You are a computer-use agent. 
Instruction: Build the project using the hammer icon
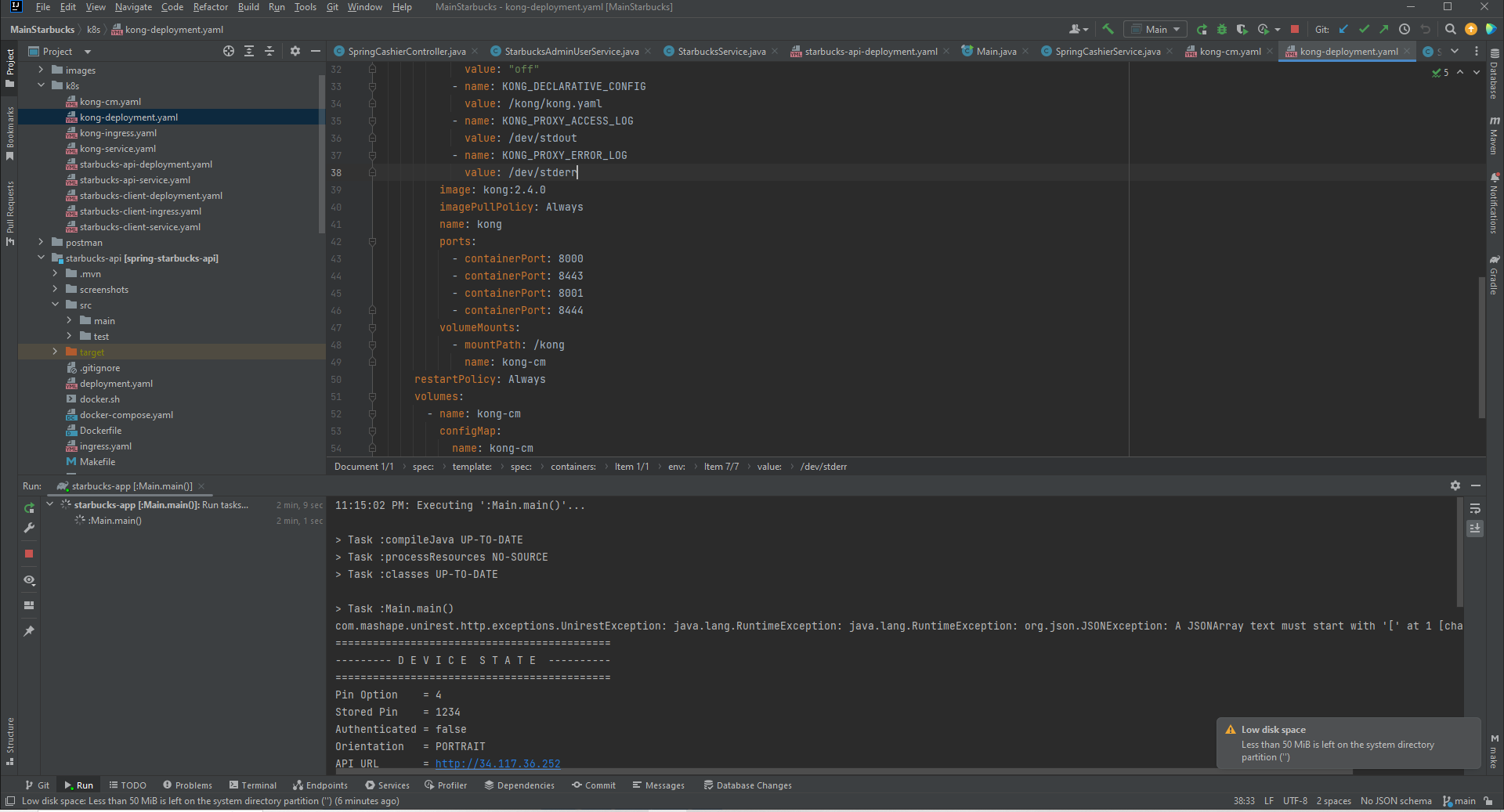pyautogui.click(x=1108, y=29)
